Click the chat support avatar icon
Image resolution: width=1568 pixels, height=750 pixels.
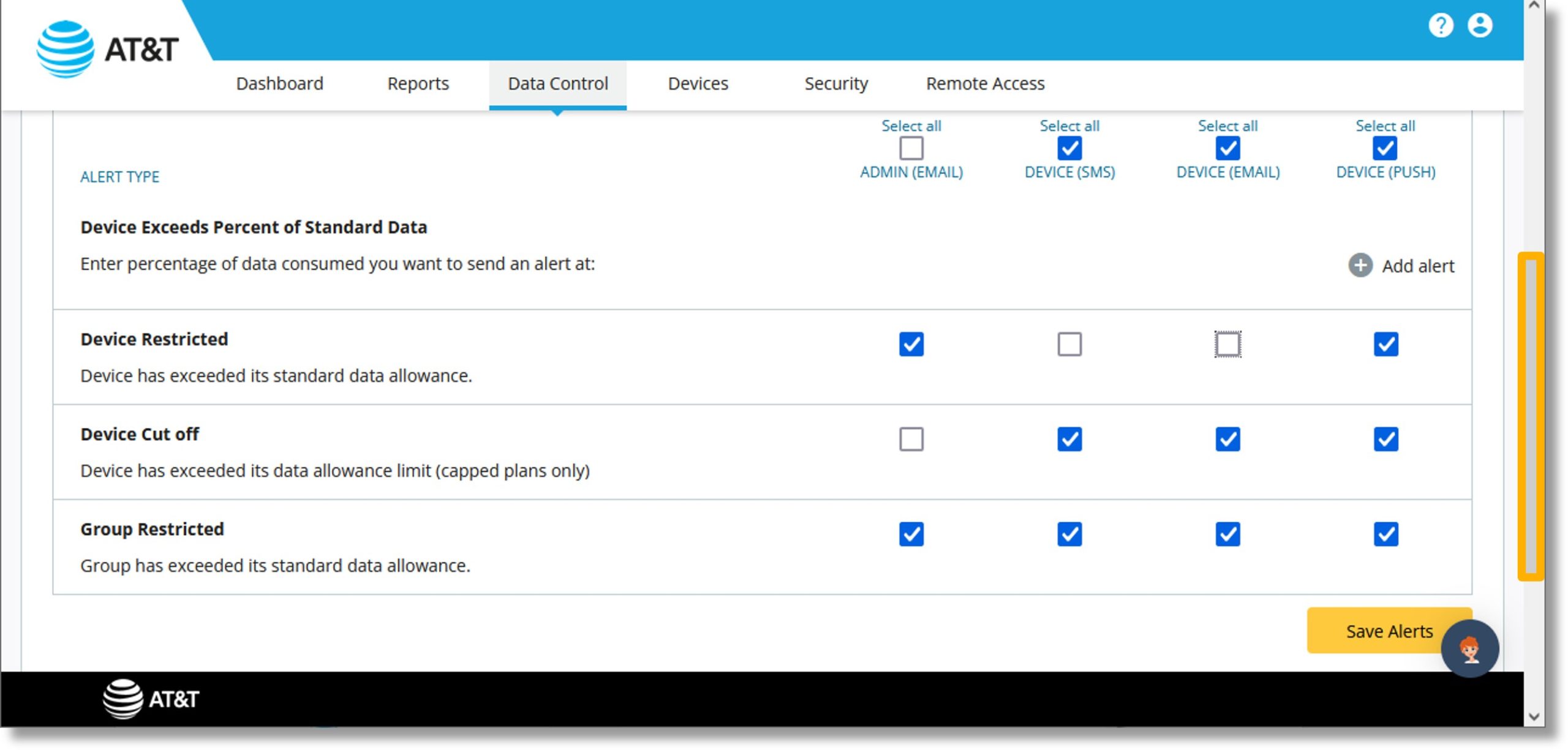click(x=1470, y=648)
